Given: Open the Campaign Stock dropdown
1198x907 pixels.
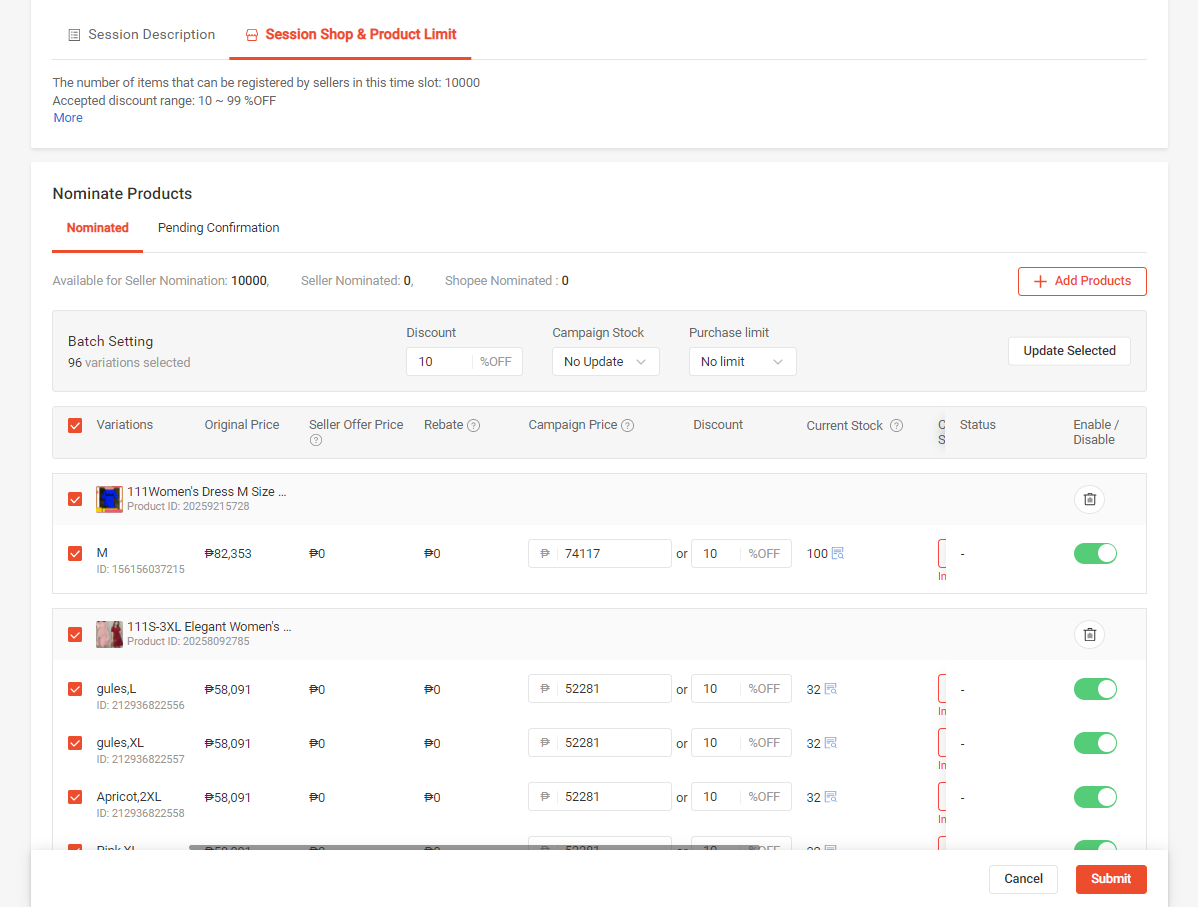Looking at the screenshot, I should click(x=605, y=362).
